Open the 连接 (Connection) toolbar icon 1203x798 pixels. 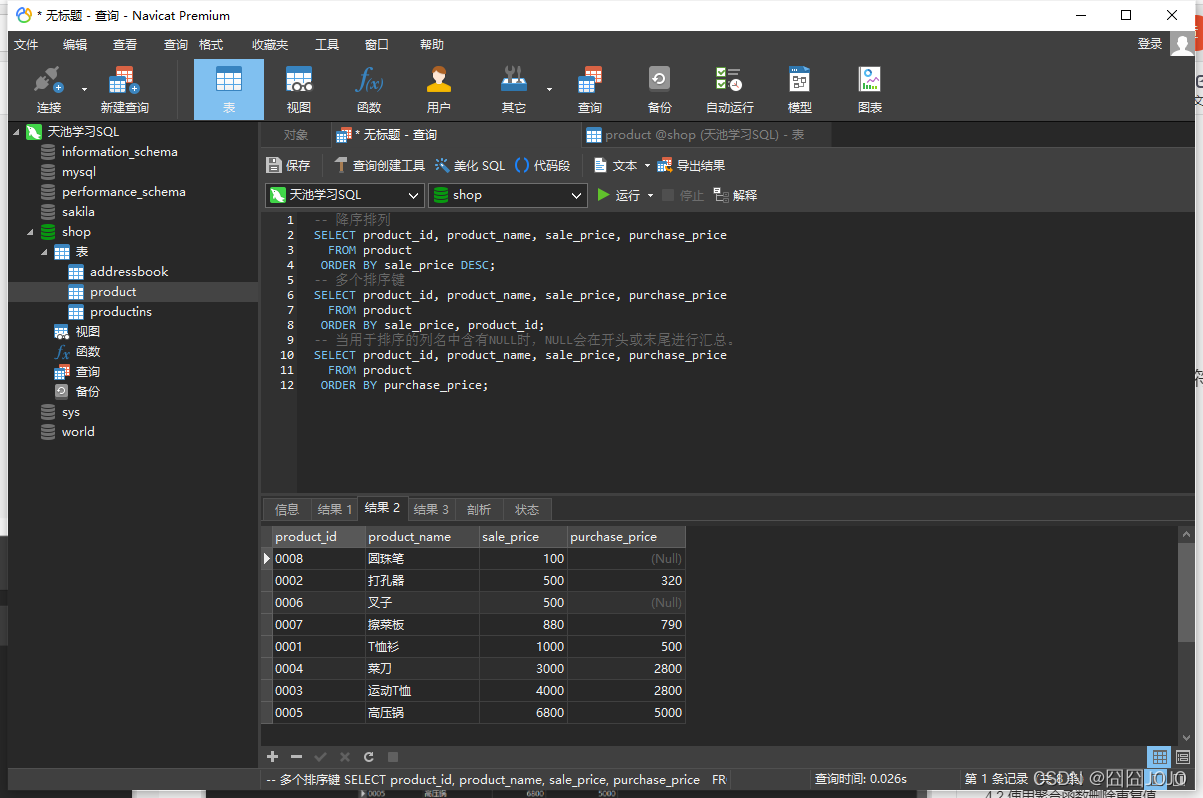point(48,90)
